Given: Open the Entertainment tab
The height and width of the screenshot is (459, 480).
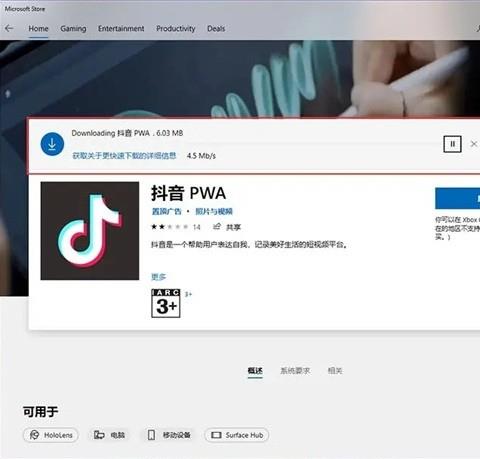Looking at the screenshot, I should (121, 29).
